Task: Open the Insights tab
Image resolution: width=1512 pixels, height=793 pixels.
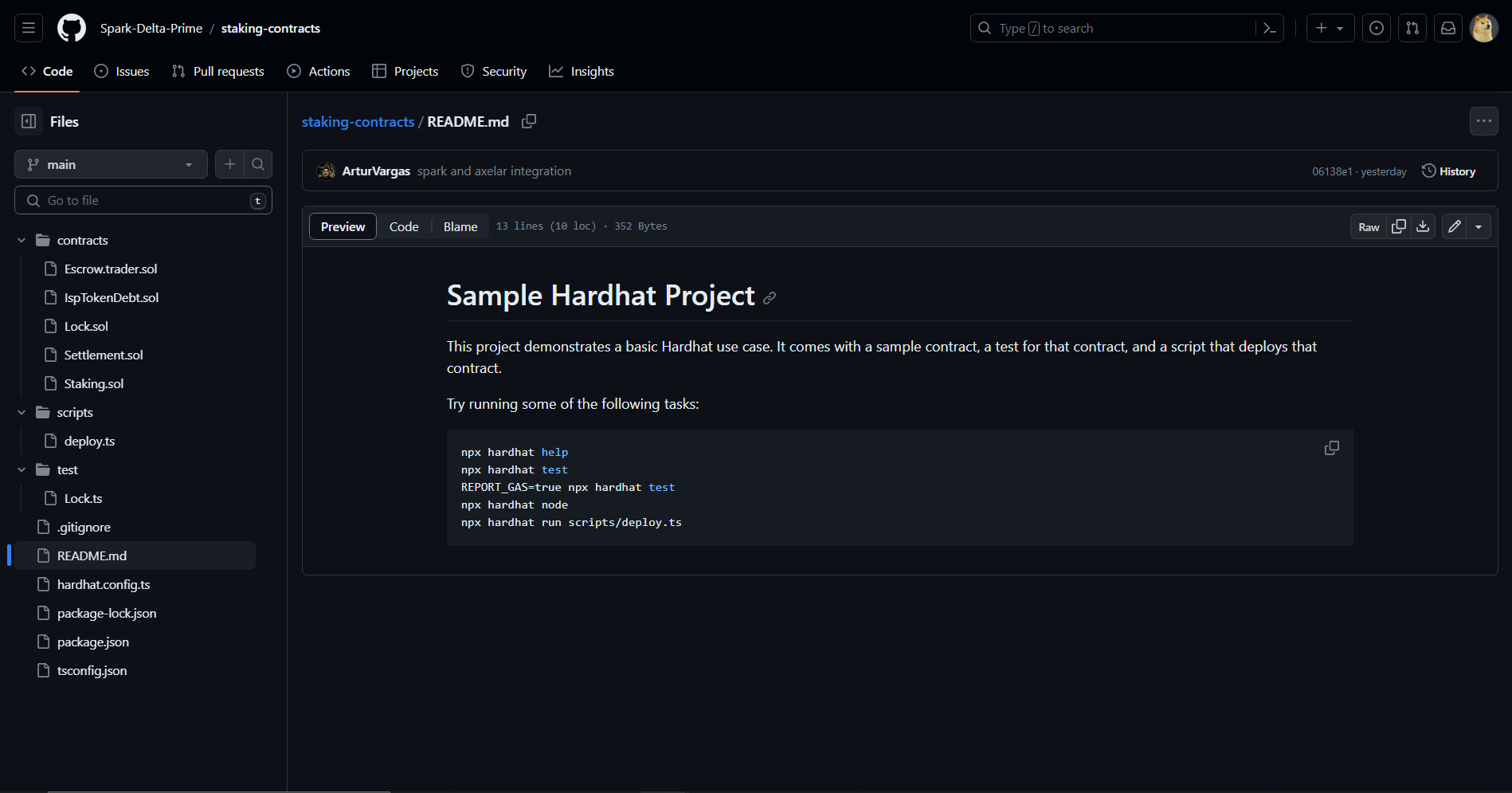Action: point(582,71)
